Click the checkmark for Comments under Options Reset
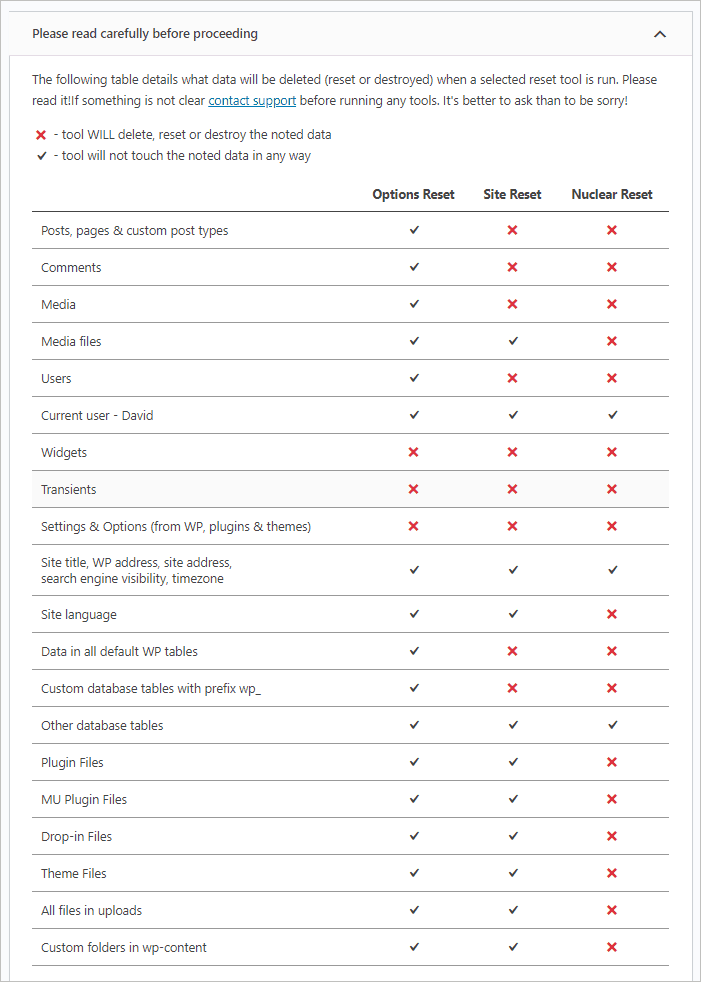701x982 pixels. coord(413,267)
